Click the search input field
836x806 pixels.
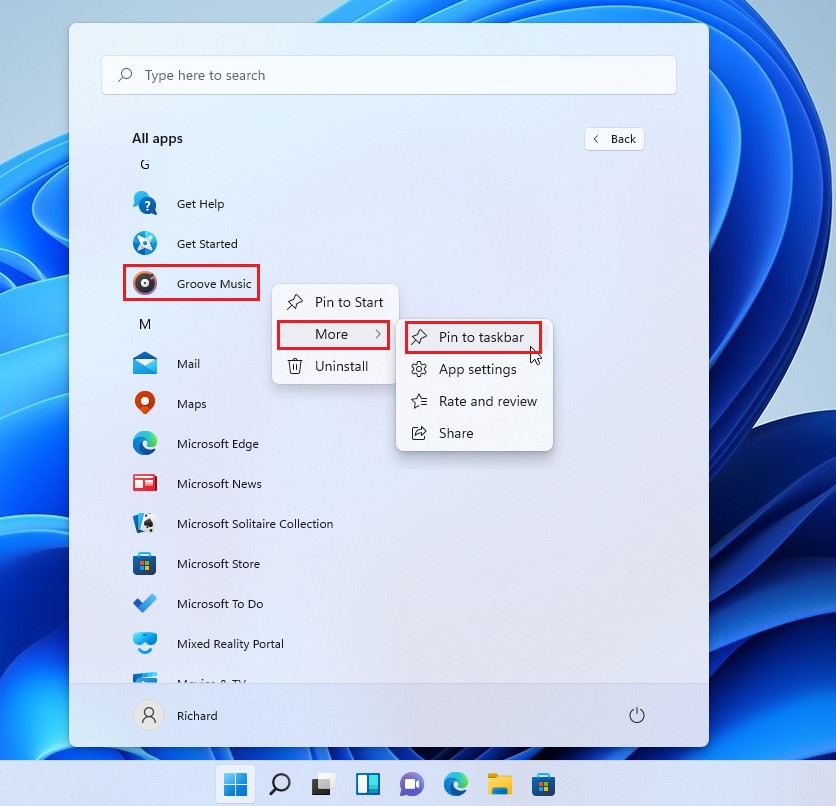tap(389, 74)
